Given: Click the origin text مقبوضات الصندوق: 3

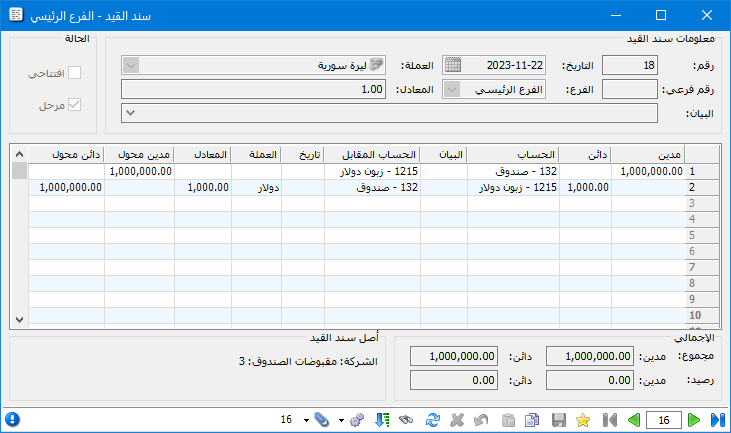Looking at the screenshot, I should pyautogui.click(x=288, y=362).
